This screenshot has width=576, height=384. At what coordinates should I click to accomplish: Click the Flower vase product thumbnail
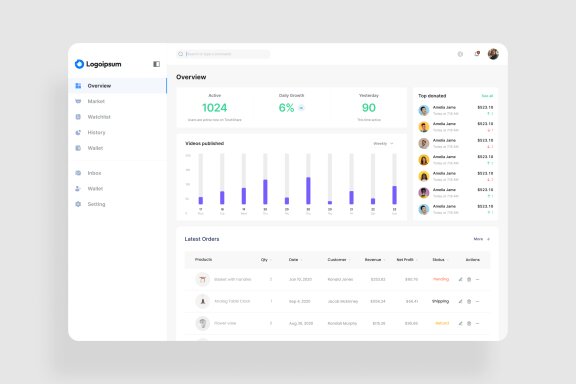click(202, 323)
